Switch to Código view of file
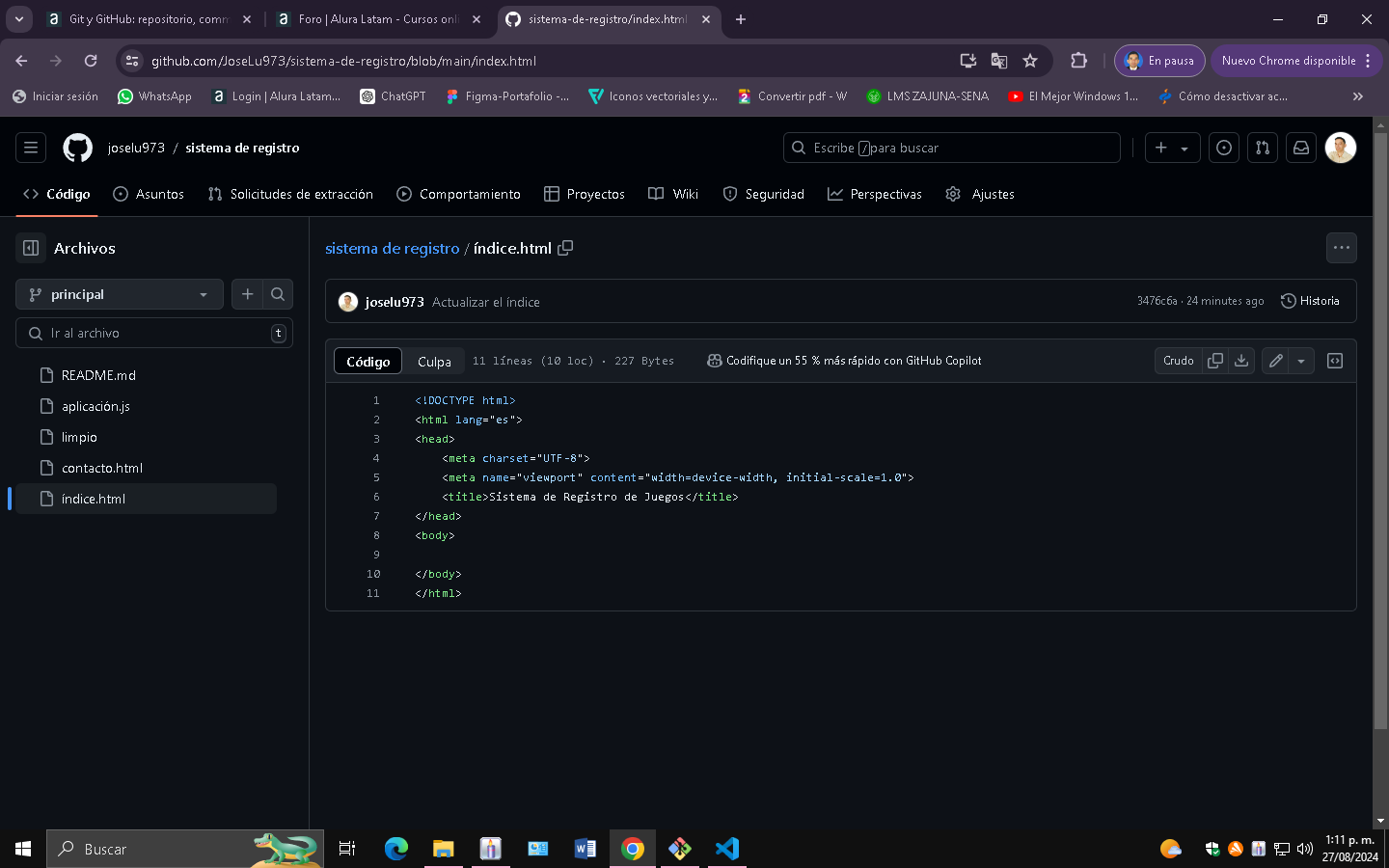Screen dimensions: 1389x868 click(x=368, y=362)
